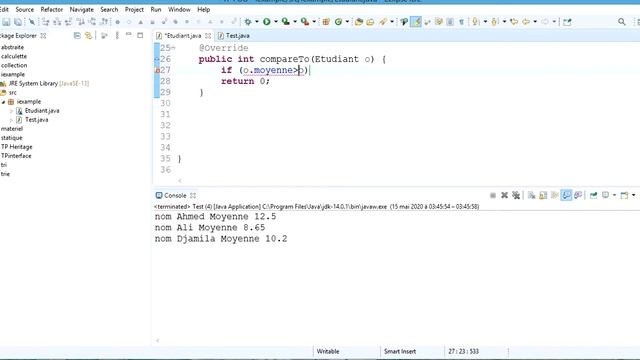Toggle Show Console on standard output
Screen dimensions: 640x360
pyautogui.click(x=566, y=196)
